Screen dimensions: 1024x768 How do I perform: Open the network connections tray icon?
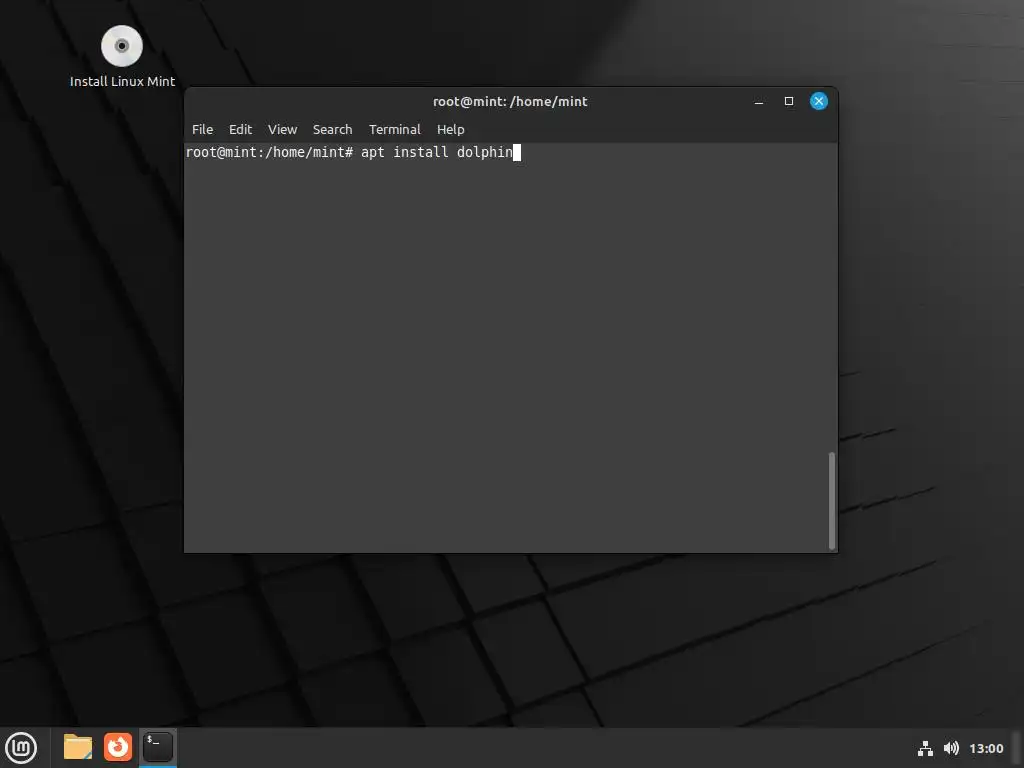(925, 748)
